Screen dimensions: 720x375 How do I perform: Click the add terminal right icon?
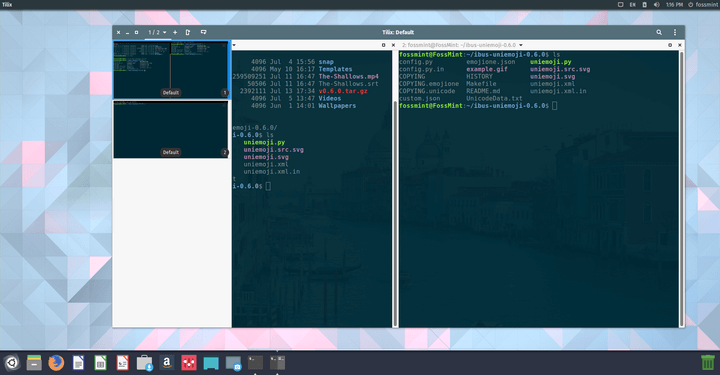pos(188,32)
